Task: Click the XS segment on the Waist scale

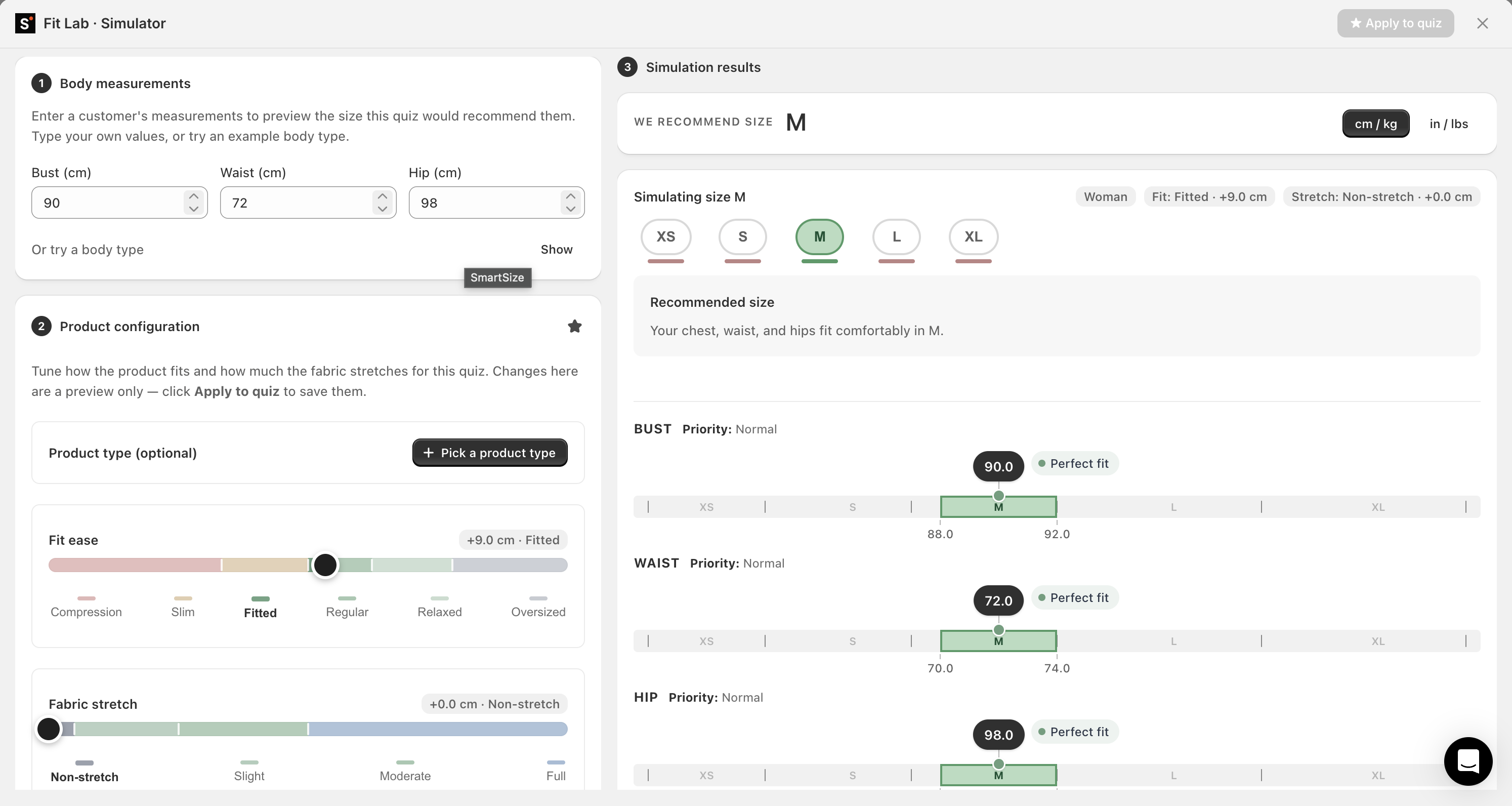Action: click(x=706, y=641)
